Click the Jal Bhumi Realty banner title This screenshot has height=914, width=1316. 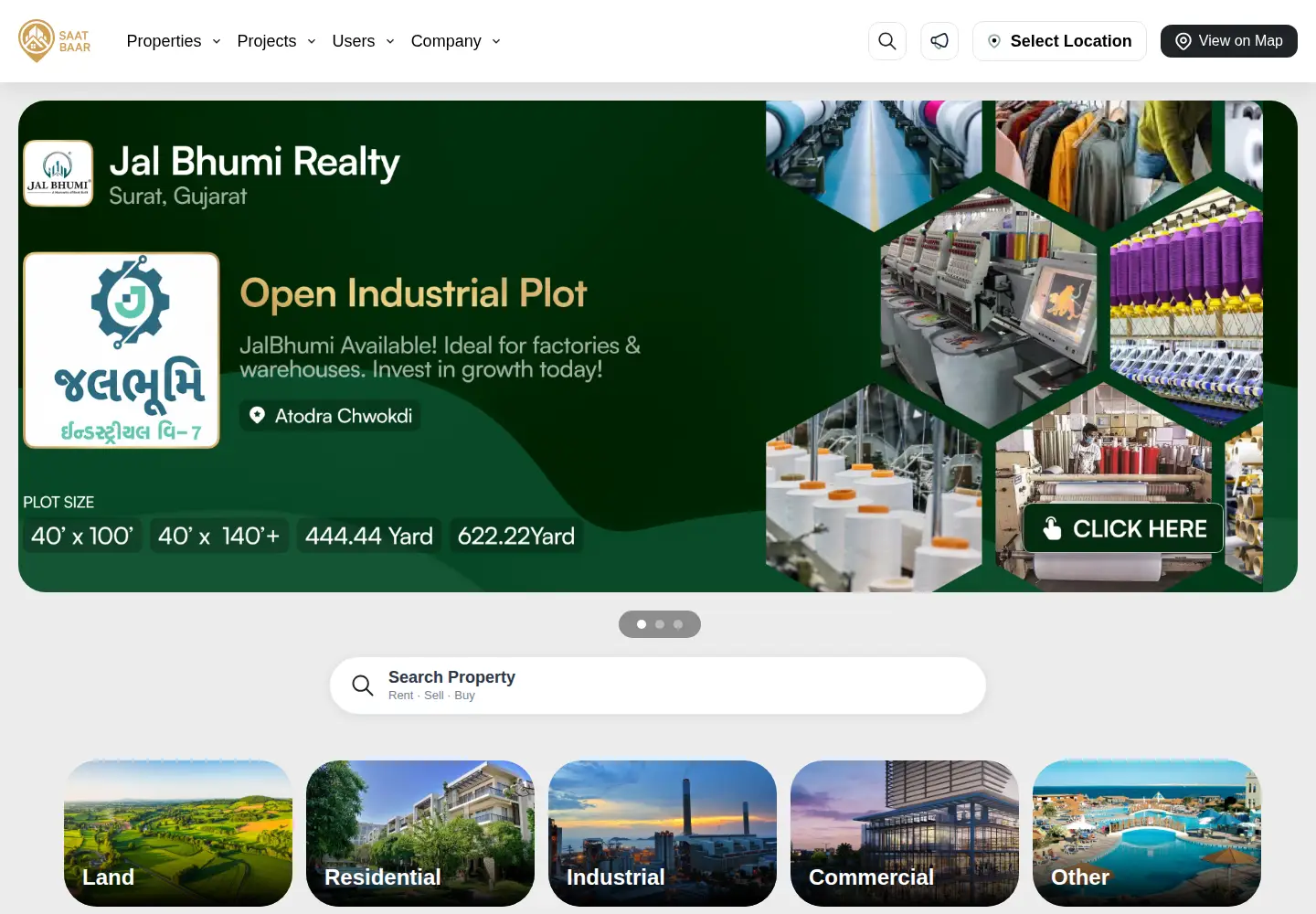pos(254,163)
